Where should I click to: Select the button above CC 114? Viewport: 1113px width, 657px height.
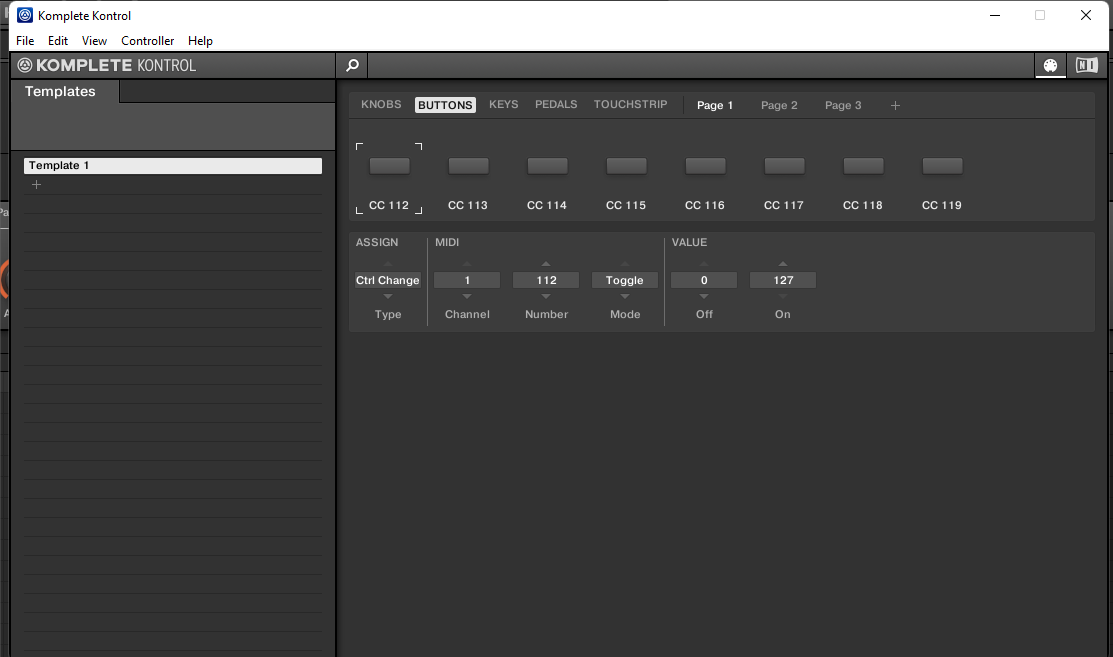tap(547, 166)
